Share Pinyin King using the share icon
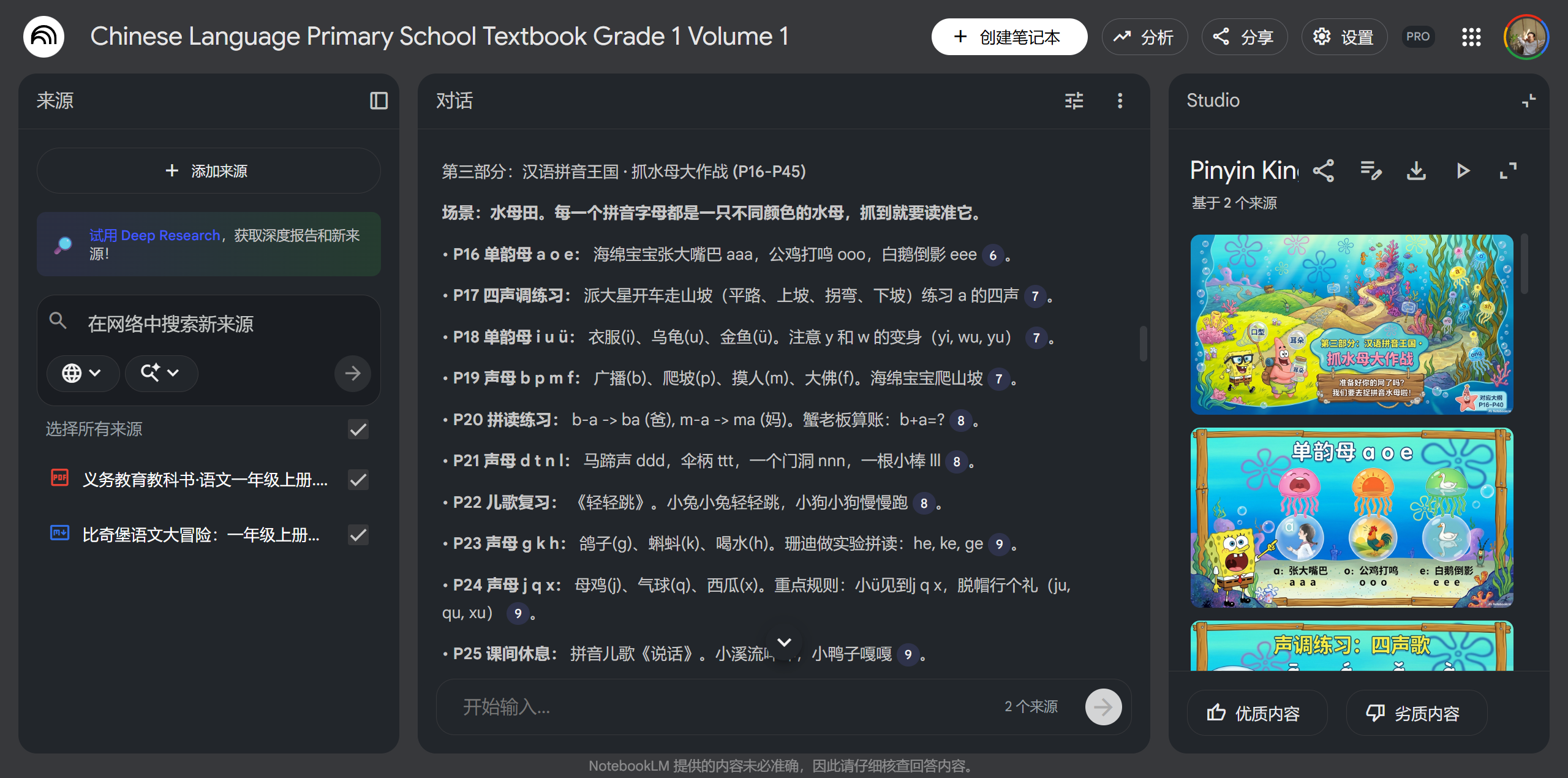1568x778 pixels. tap(1324, 171)
